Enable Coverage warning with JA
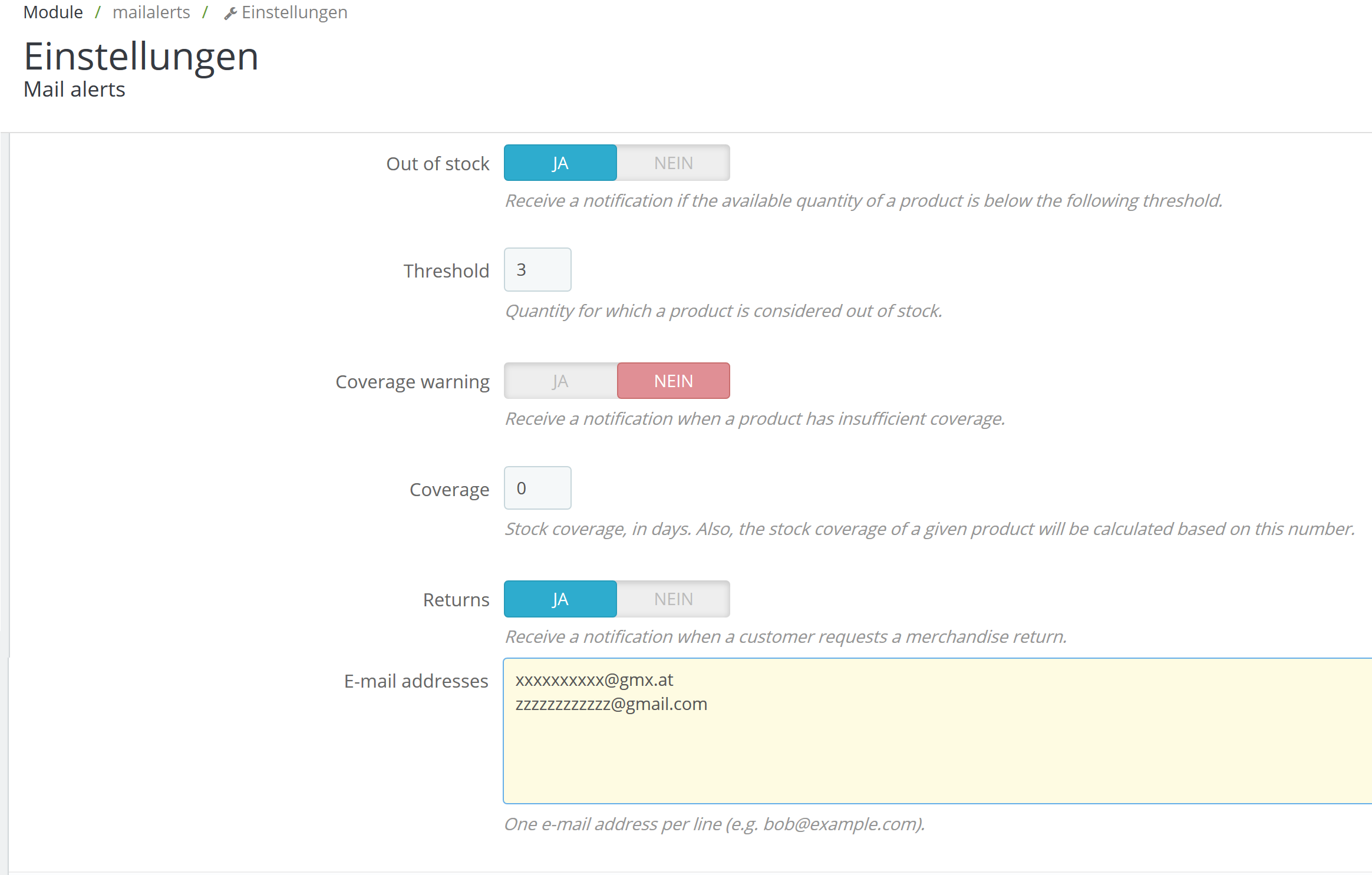The height and width of the screenshot is (875, 1372). pos(560,381)
